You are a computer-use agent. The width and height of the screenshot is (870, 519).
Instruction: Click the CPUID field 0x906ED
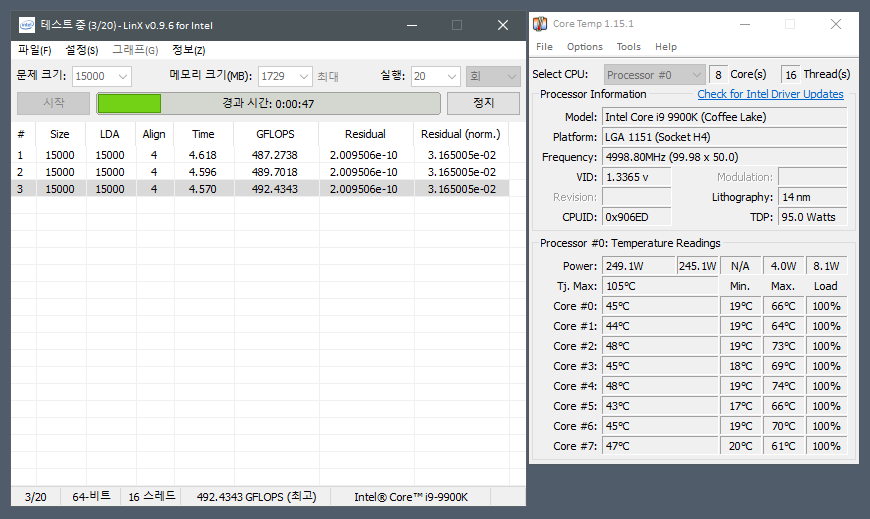(636, 217)
